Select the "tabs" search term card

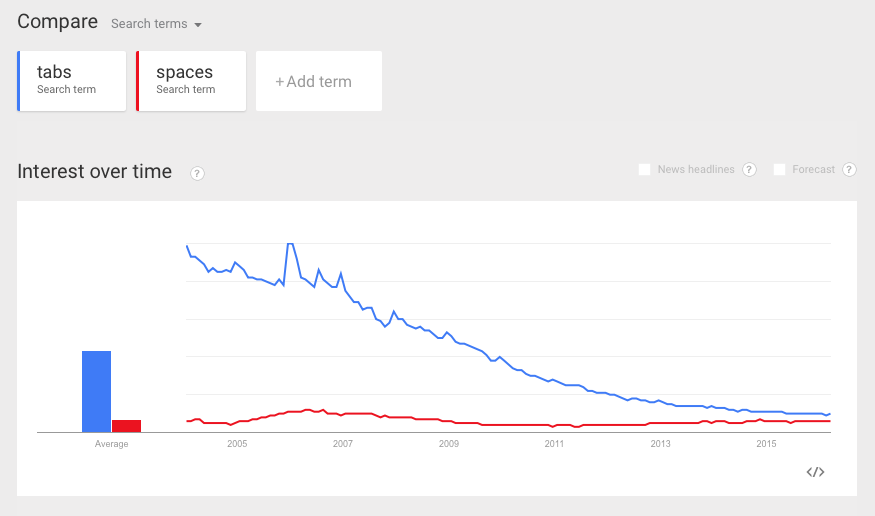click(72, 80)
